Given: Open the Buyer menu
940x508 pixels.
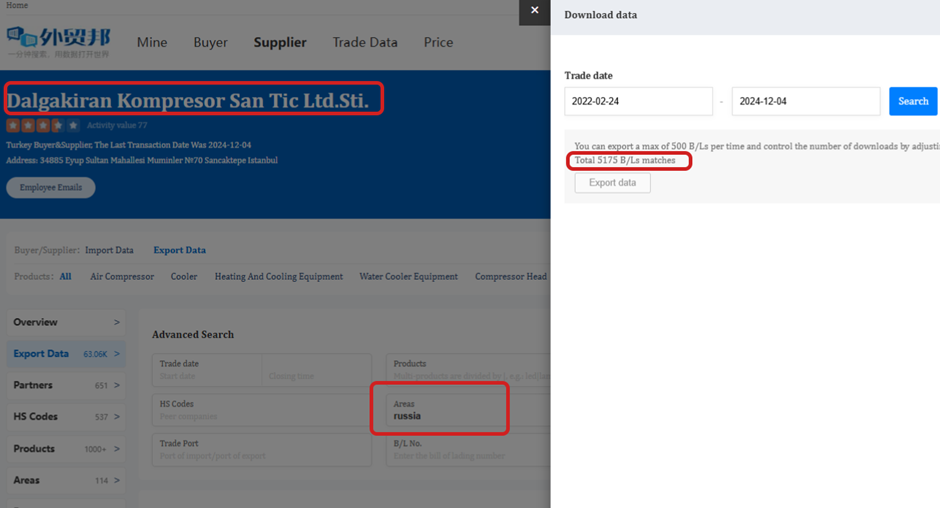Looking at the screenshot, I should pos(210,42).
